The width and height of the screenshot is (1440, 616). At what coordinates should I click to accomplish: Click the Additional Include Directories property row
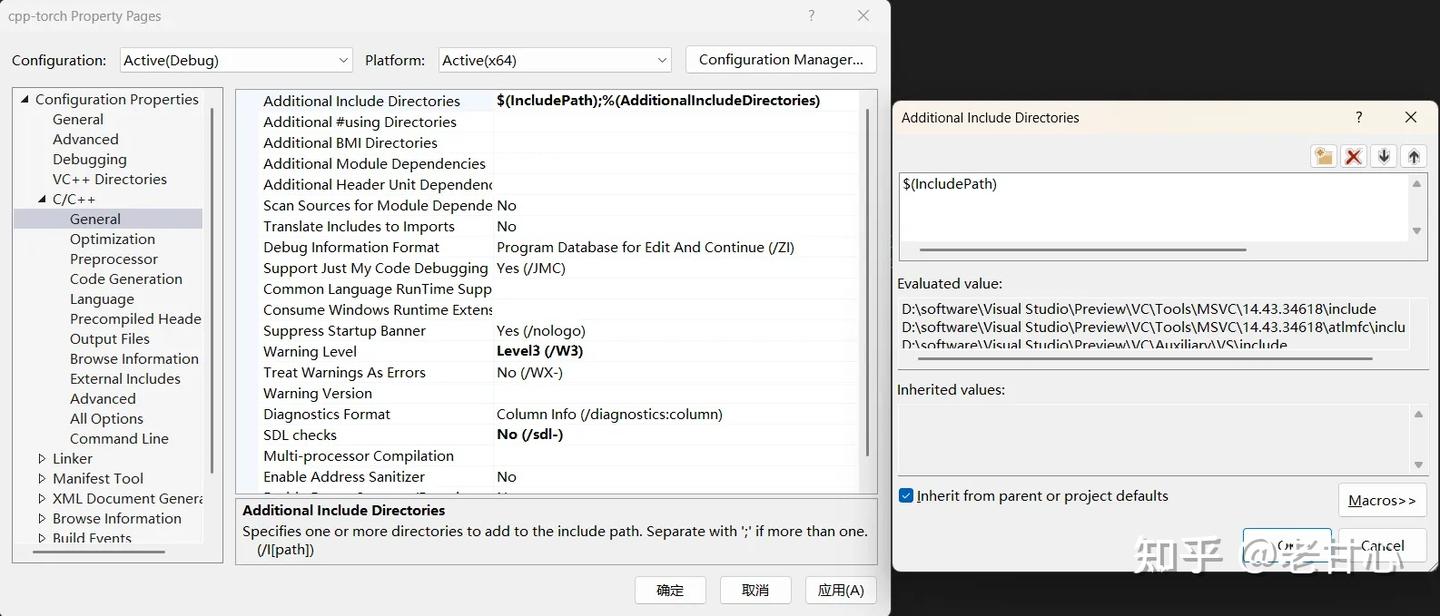click(547, 101)
